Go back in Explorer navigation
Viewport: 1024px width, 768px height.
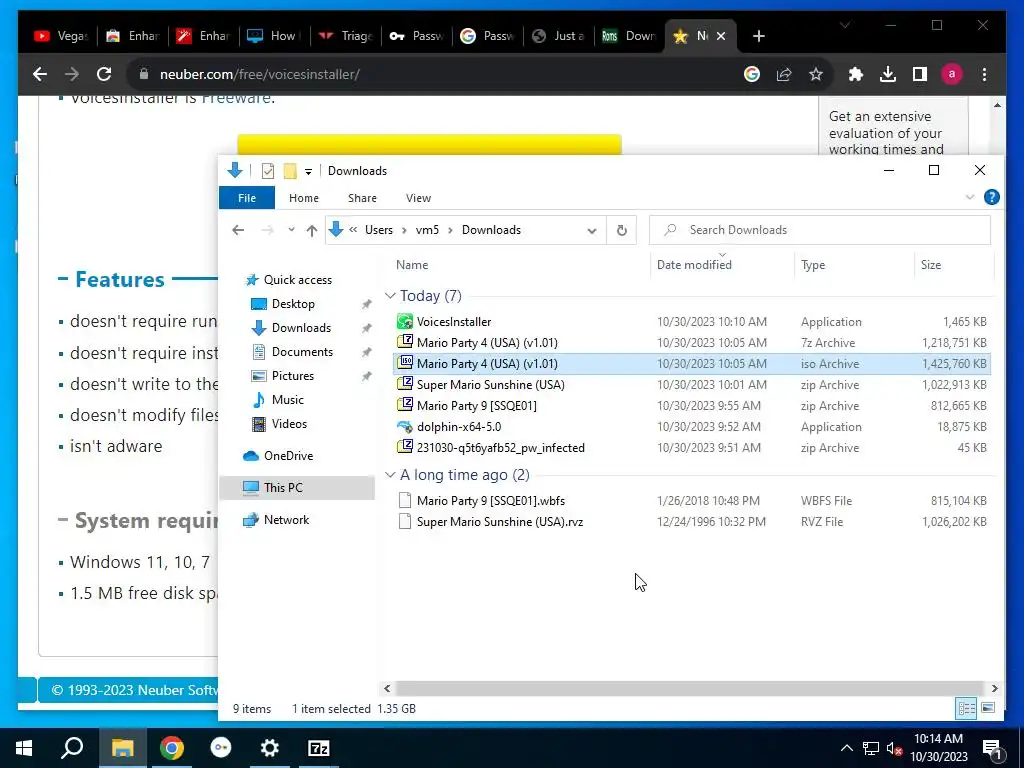(238, 230)
